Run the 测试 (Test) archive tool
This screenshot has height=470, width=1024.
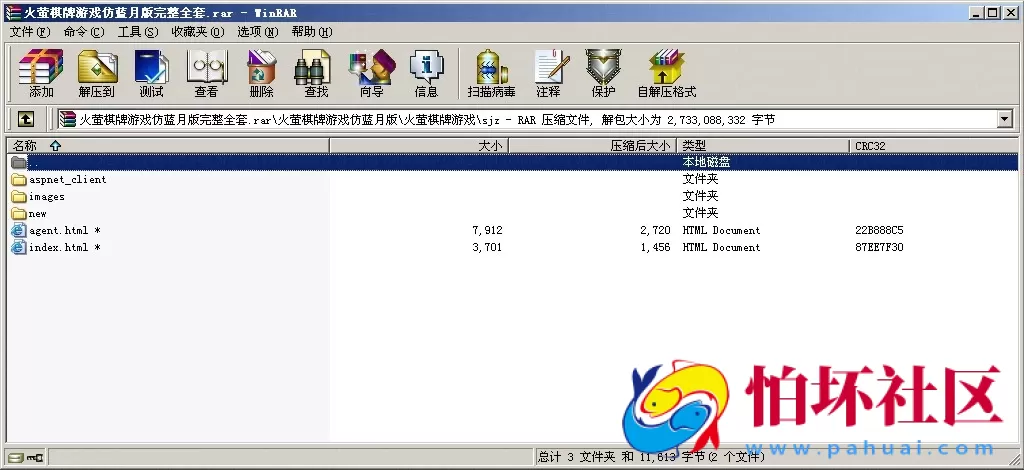pyautogui.click(x=152, y=72)
